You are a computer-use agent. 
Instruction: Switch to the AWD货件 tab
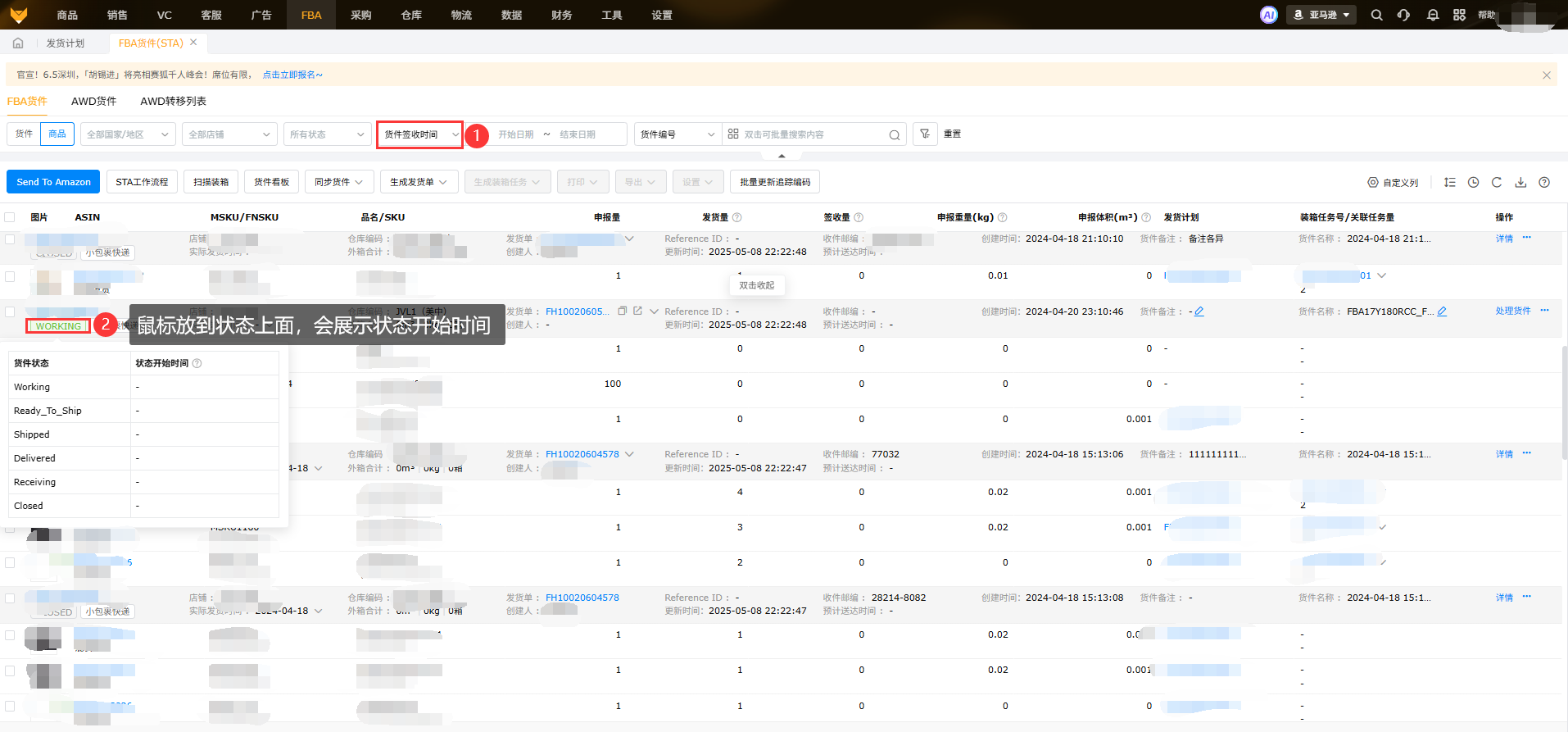(x=93, y=102)
